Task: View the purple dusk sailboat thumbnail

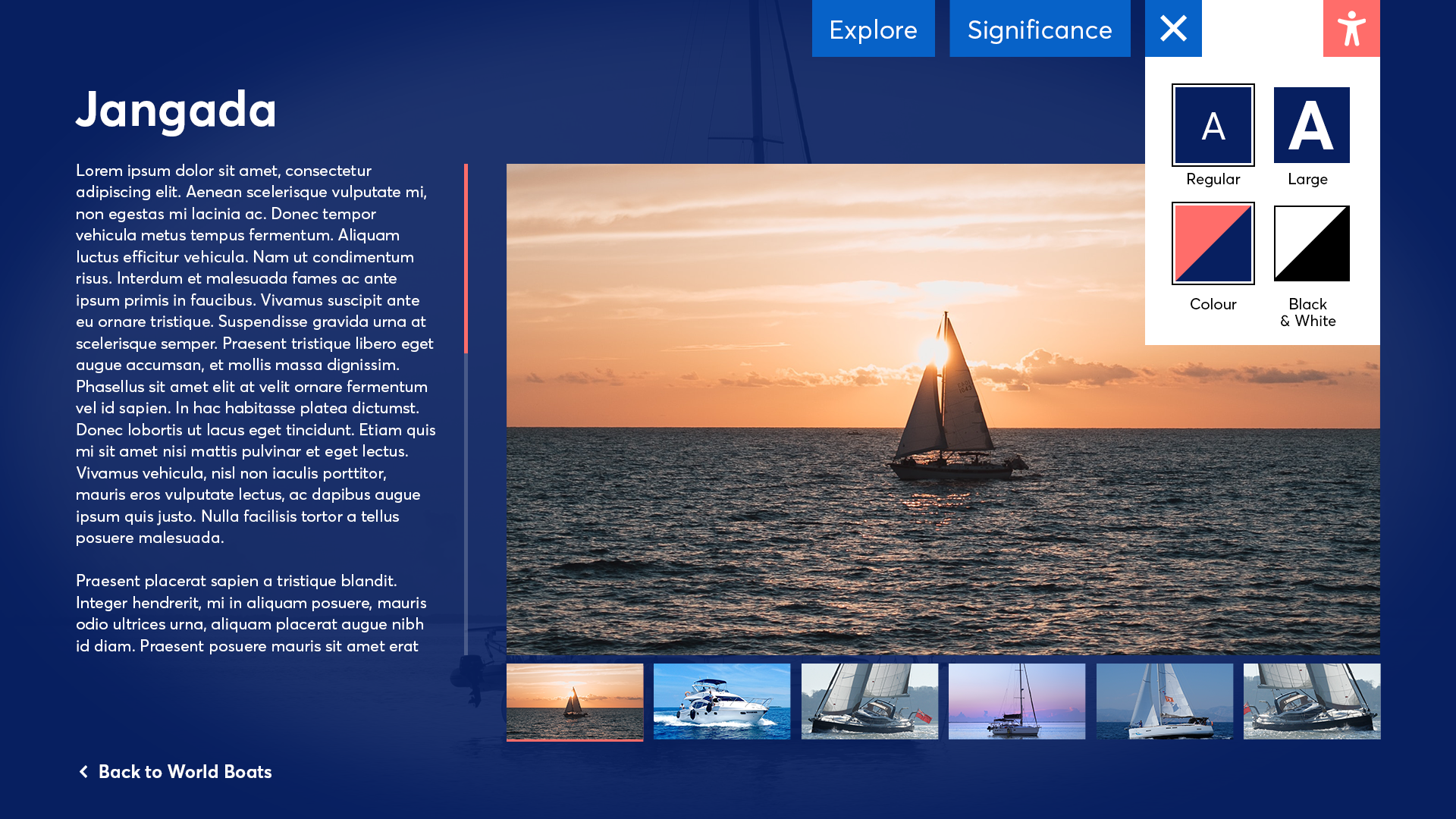Action: [1016, 701]
